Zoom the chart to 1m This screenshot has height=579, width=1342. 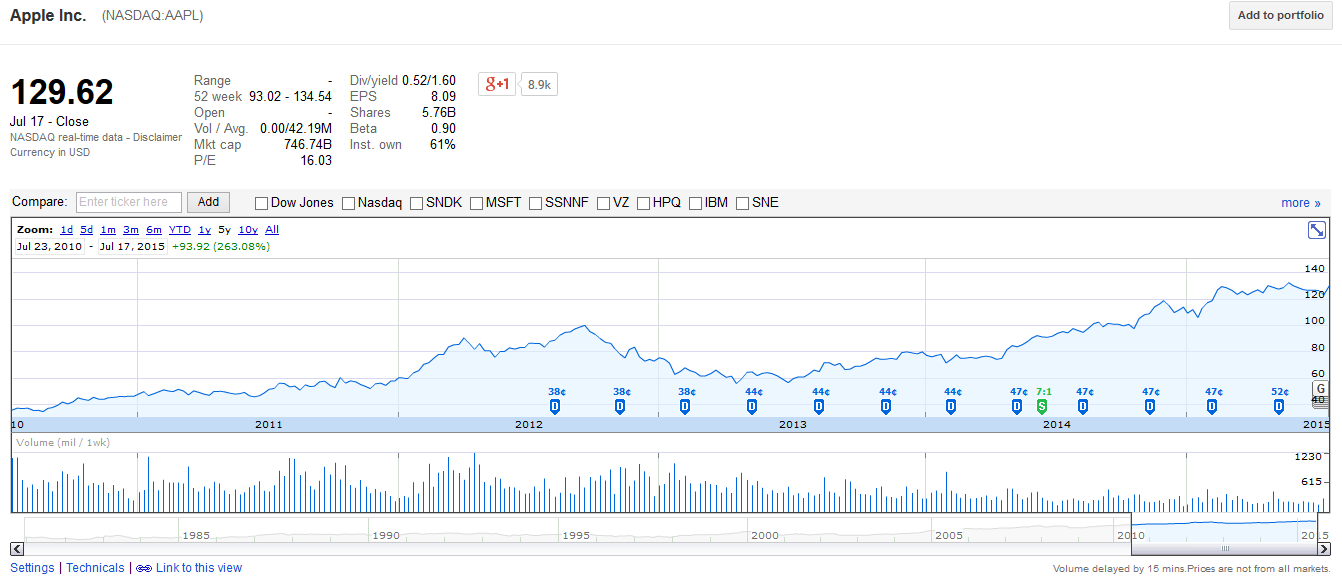coord(108,230)
